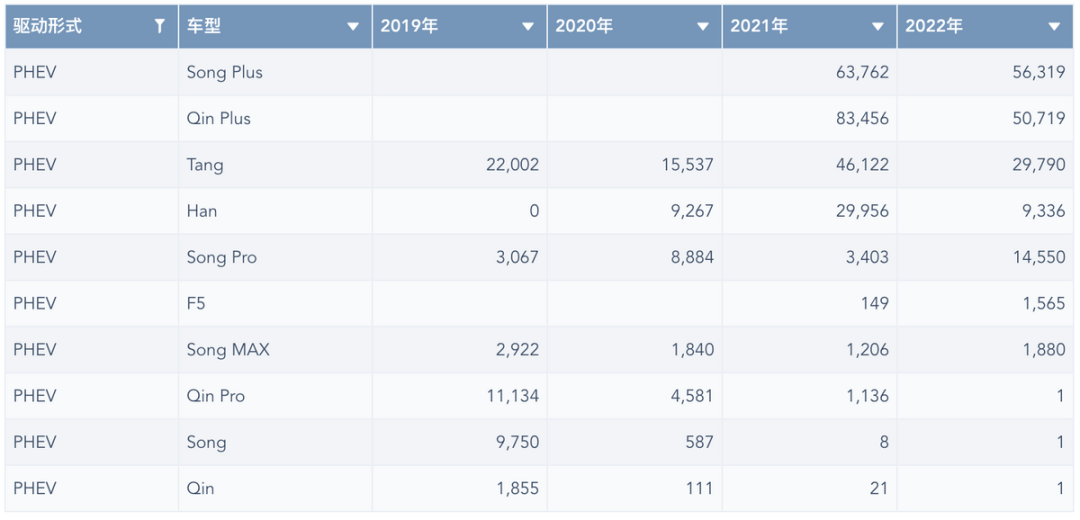Click the value 149 for F5
Image resolution: width=1080 pixels, height=520 pixels.
(x=874, y=303)
